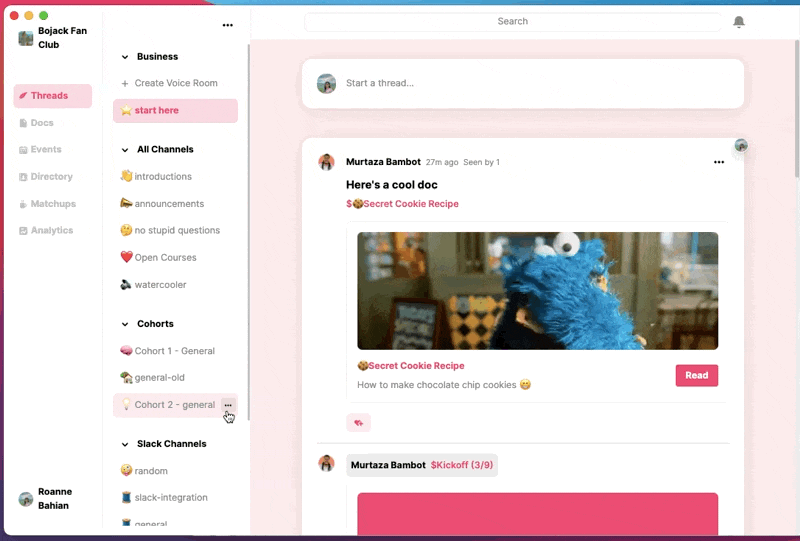800x541 pixels.
Task: Open the options menu beside Cohort 2 - general
Action: (228, 405)
